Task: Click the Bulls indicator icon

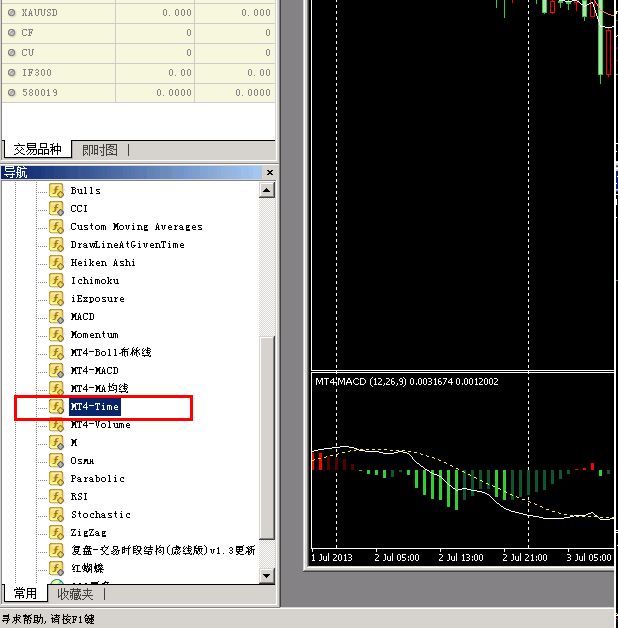Action: tap(57, 191)
